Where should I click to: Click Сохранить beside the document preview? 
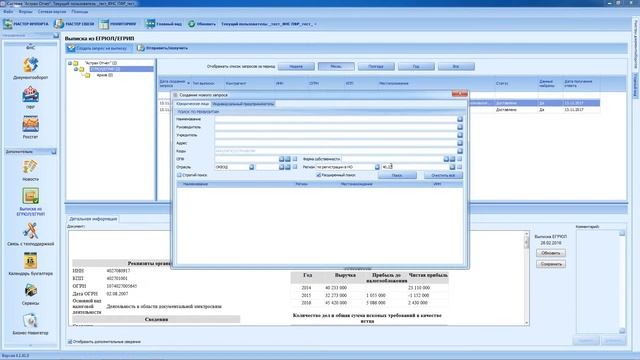point(551,264)
